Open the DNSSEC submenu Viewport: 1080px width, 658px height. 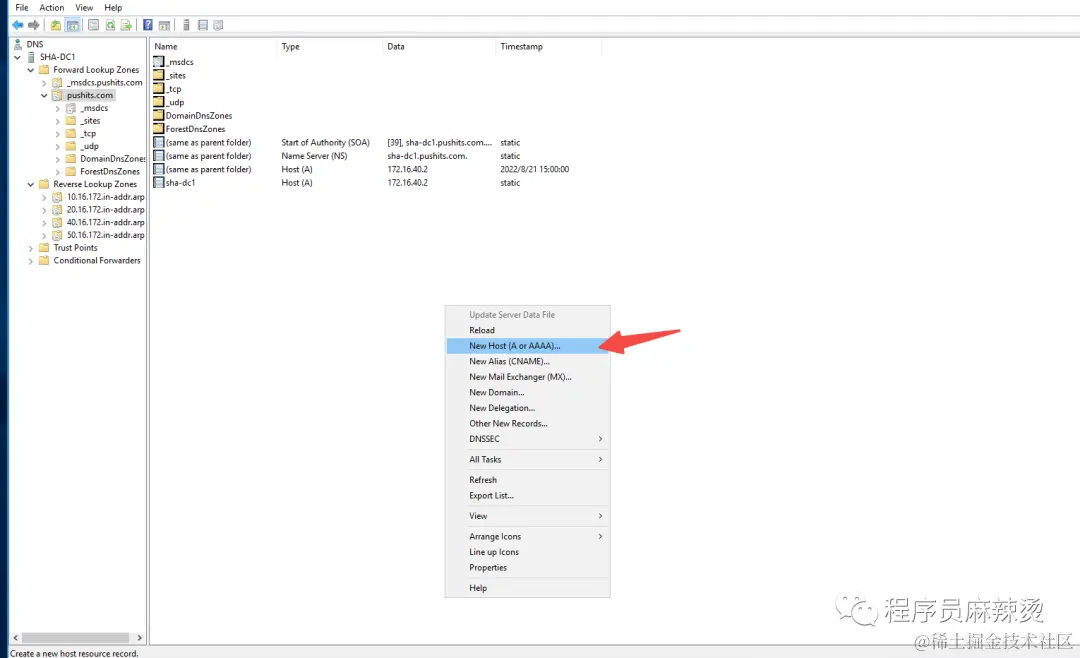click(528, 439)
